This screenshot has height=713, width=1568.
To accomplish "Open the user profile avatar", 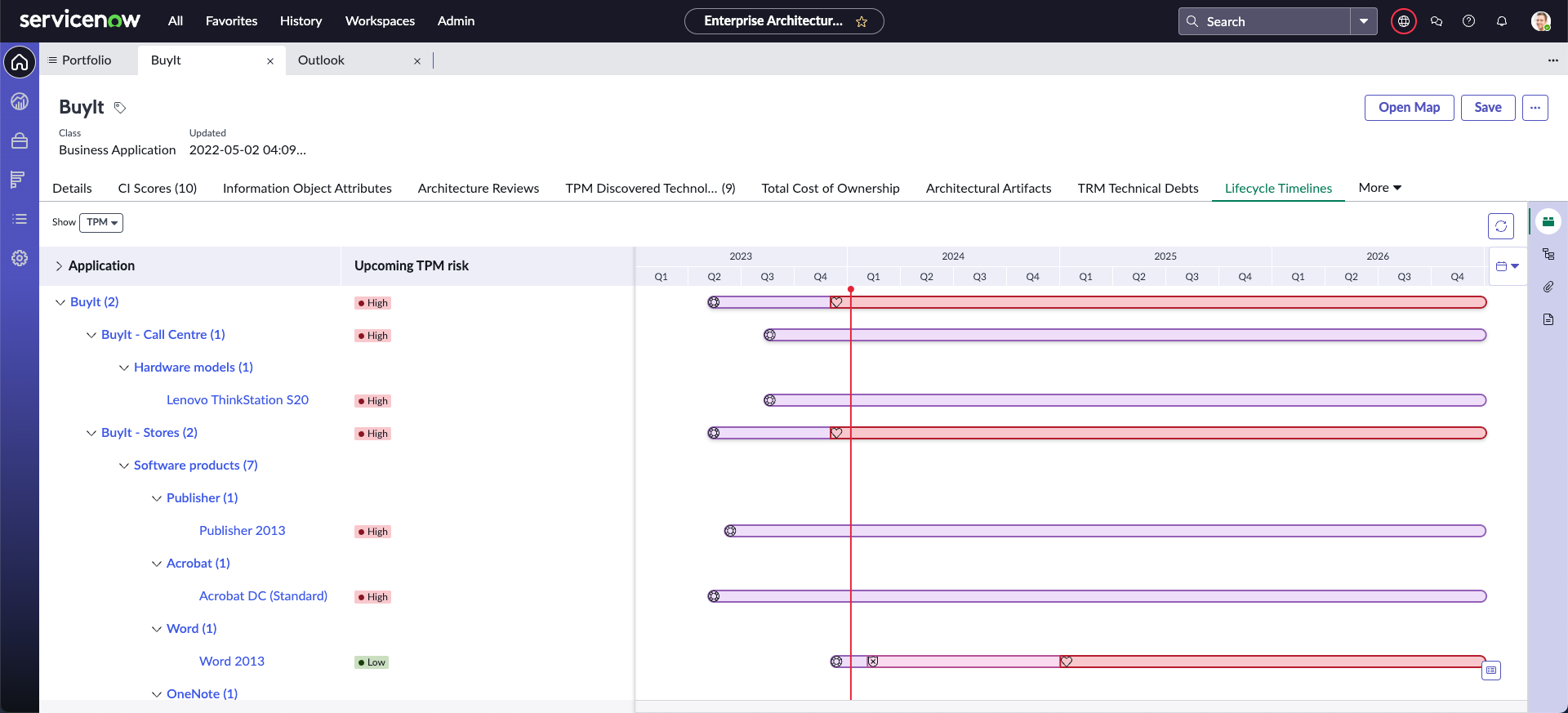I will [x=1540, y=21].
